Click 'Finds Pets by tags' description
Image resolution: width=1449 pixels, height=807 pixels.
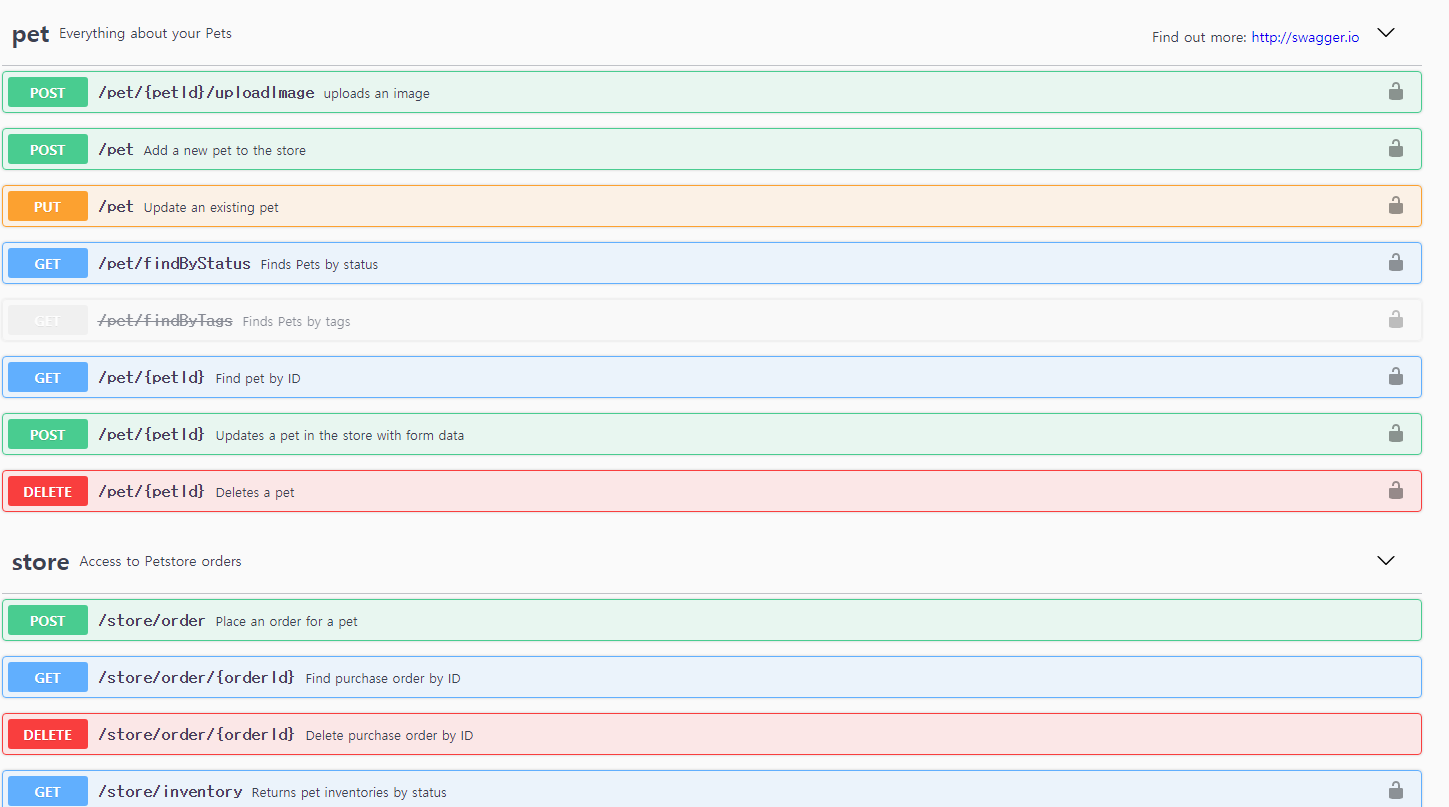pyautogui.click(x=296, y=321)
